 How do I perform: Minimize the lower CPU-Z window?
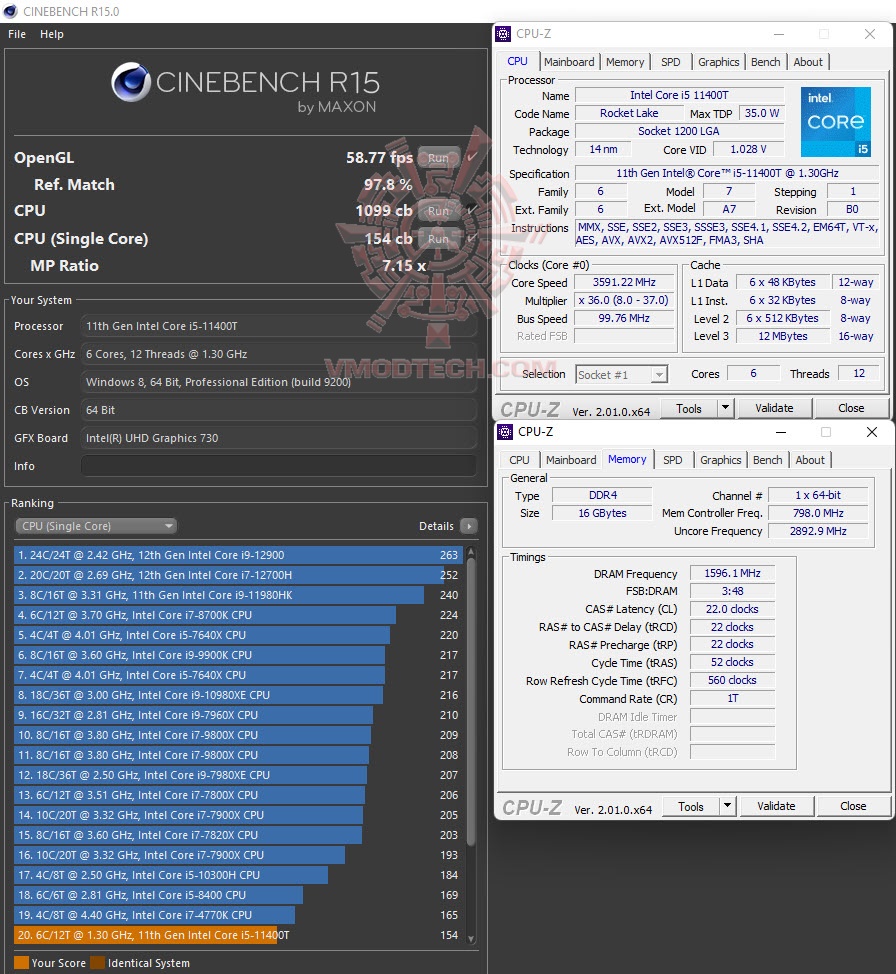coord(781,432)
